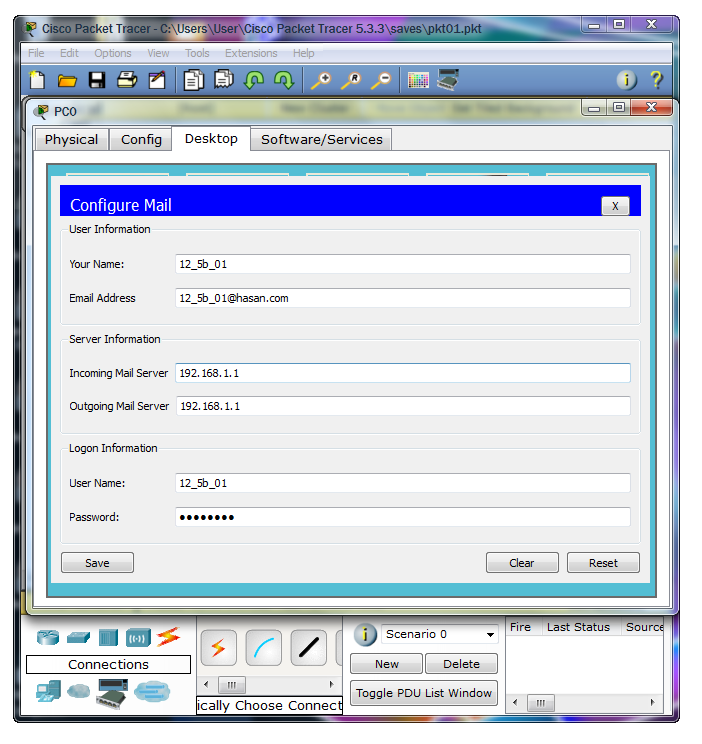
Task: Select the Custom Made Devices icon
Action: 112,694
